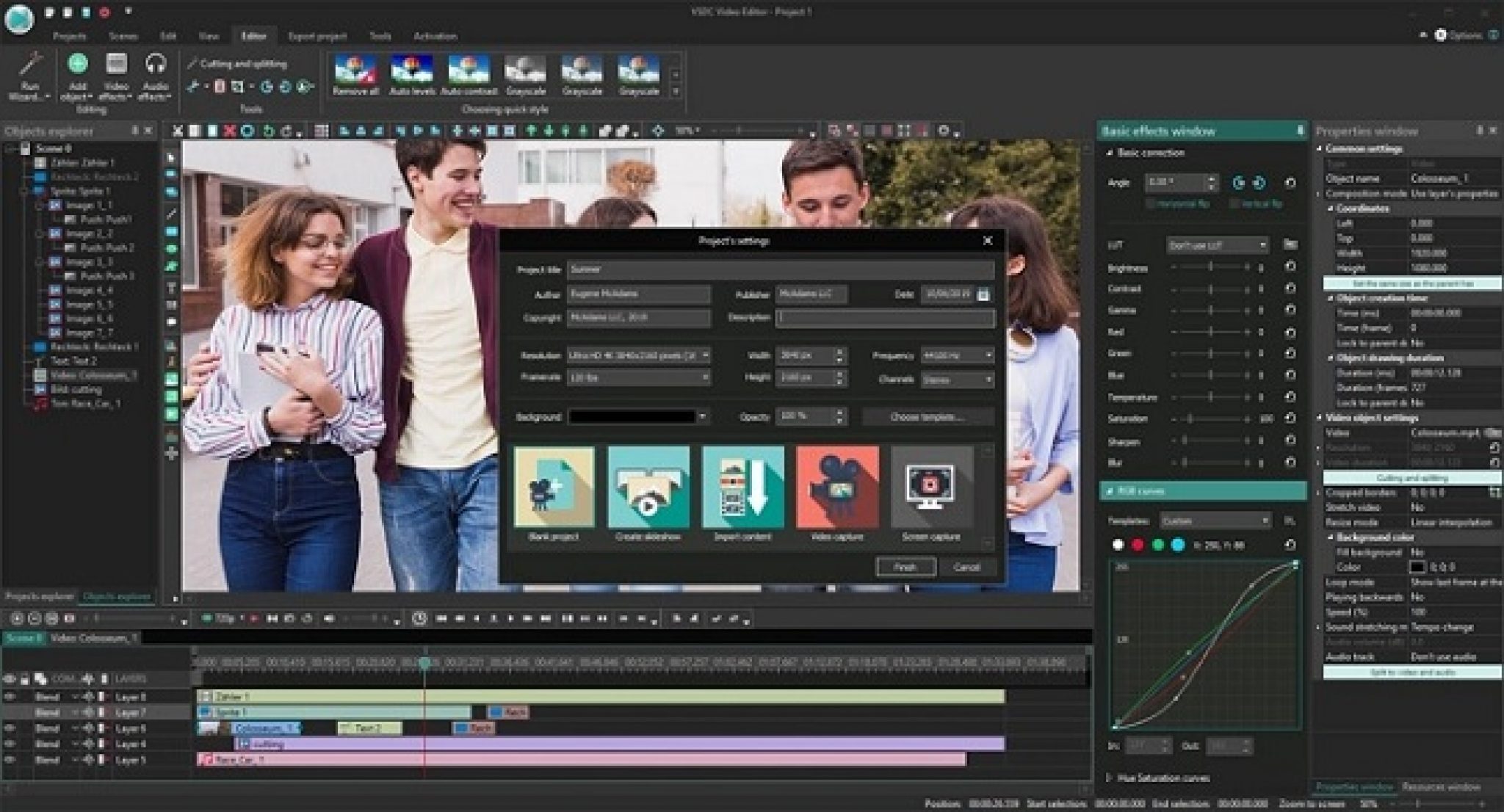Viewport: 1504px width, 812px height.
Task: Apply the Auto levels quick style
Action: (x=410, y=73)
